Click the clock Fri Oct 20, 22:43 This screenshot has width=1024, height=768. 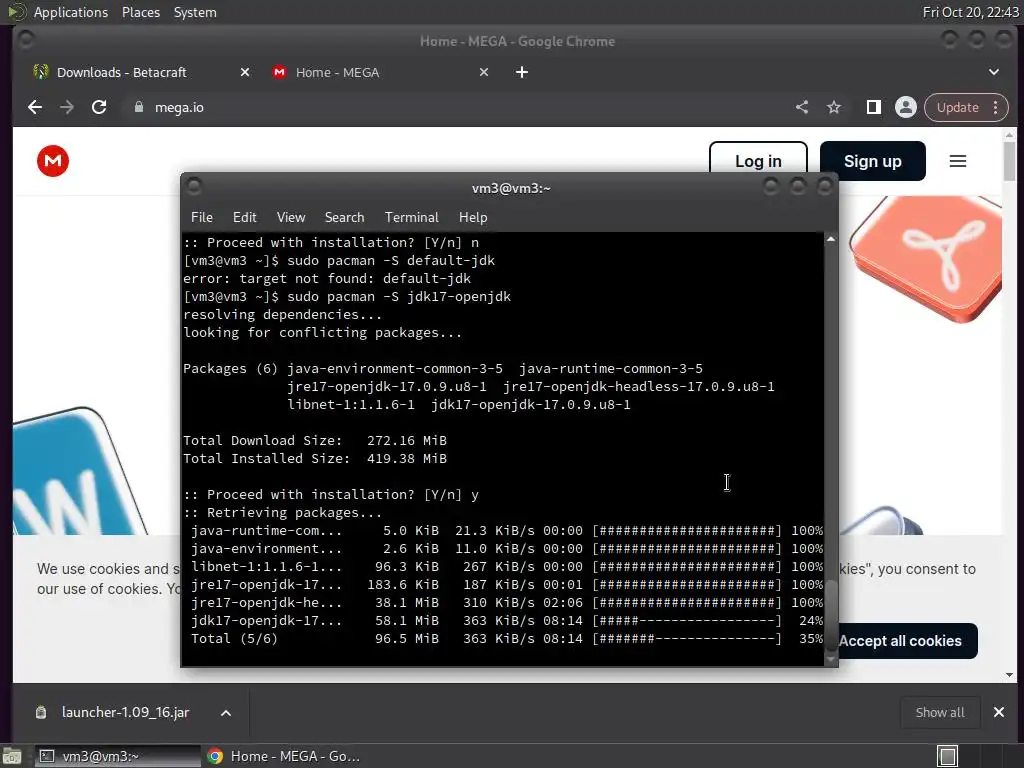[970, 12]
